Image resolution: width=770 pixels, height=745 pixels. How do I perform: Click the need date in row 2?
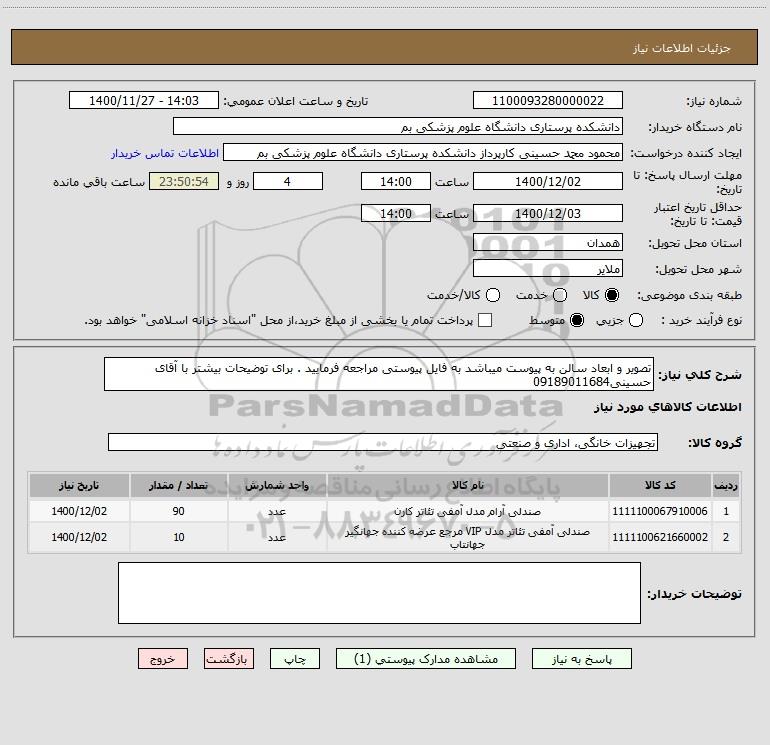pos(79,537)
